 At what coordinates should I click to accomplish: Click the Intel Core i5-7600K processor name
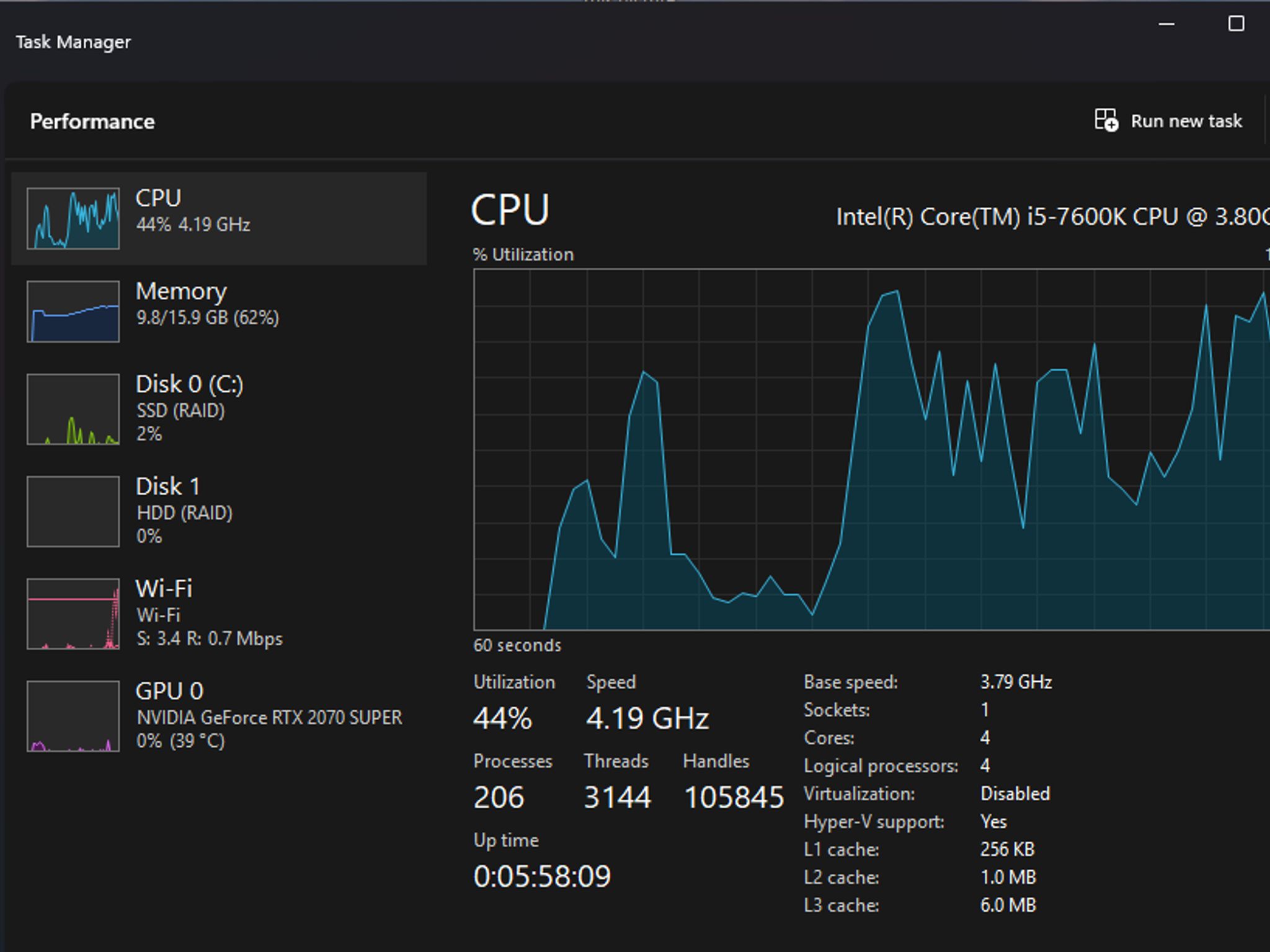coord(1052,217)
